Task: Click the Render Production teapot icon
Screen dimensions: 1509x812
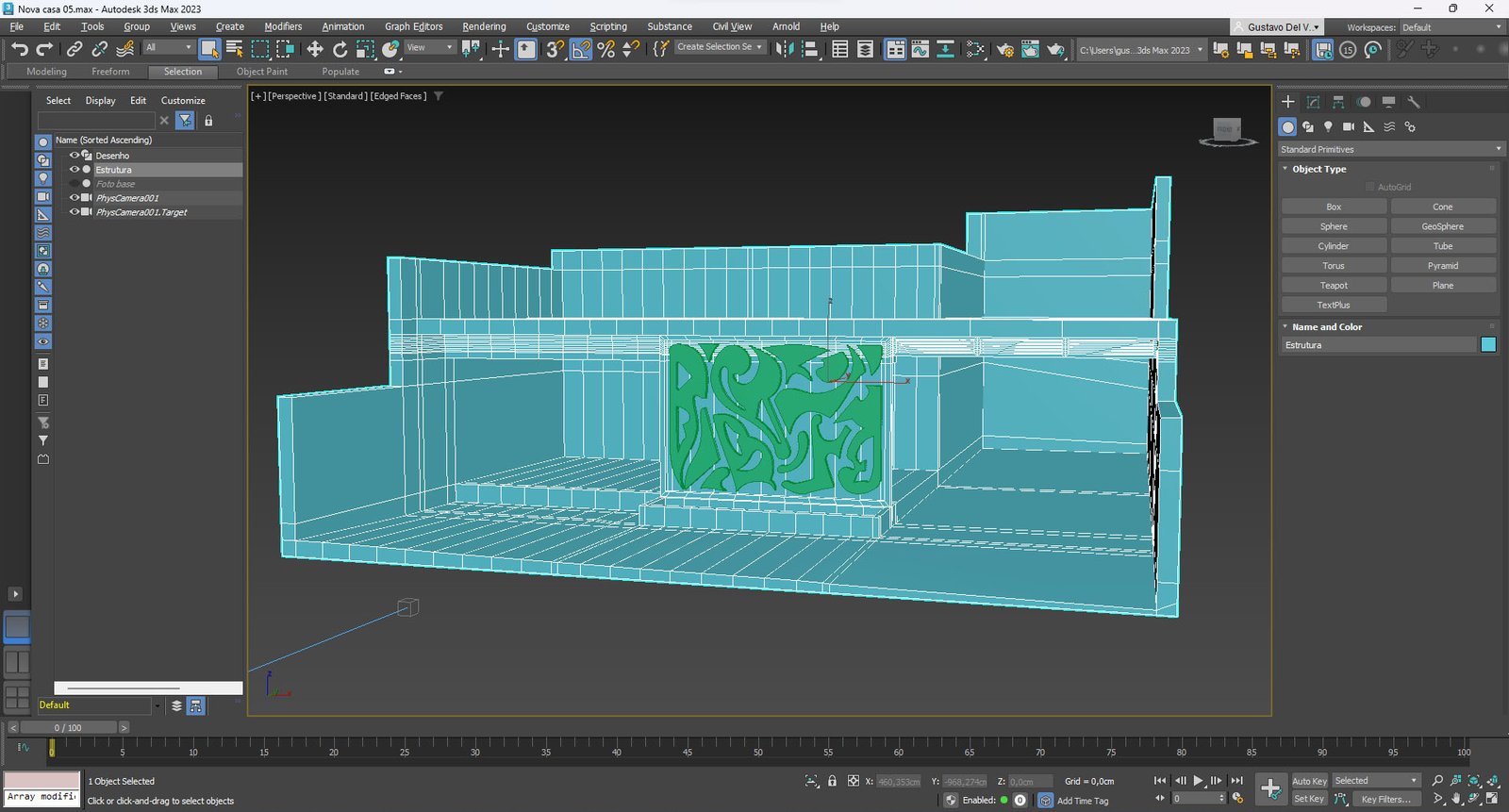Action: 1055,49
